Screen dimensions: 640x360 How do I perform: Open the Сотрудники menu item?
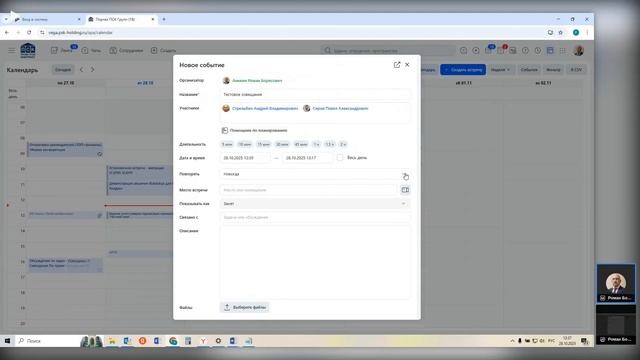click(126, 50)
